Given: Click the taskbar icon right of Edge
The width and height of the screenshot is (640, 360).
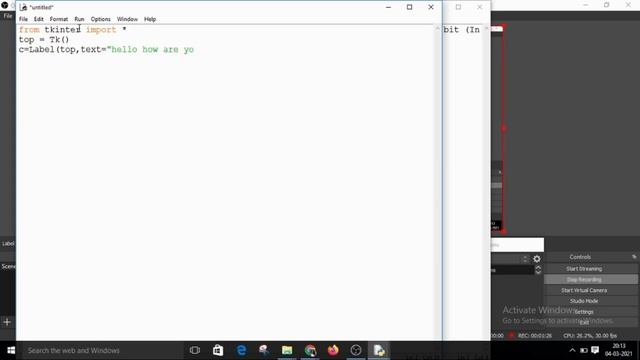Looking at the screenshot, I should tap(264, 350).
